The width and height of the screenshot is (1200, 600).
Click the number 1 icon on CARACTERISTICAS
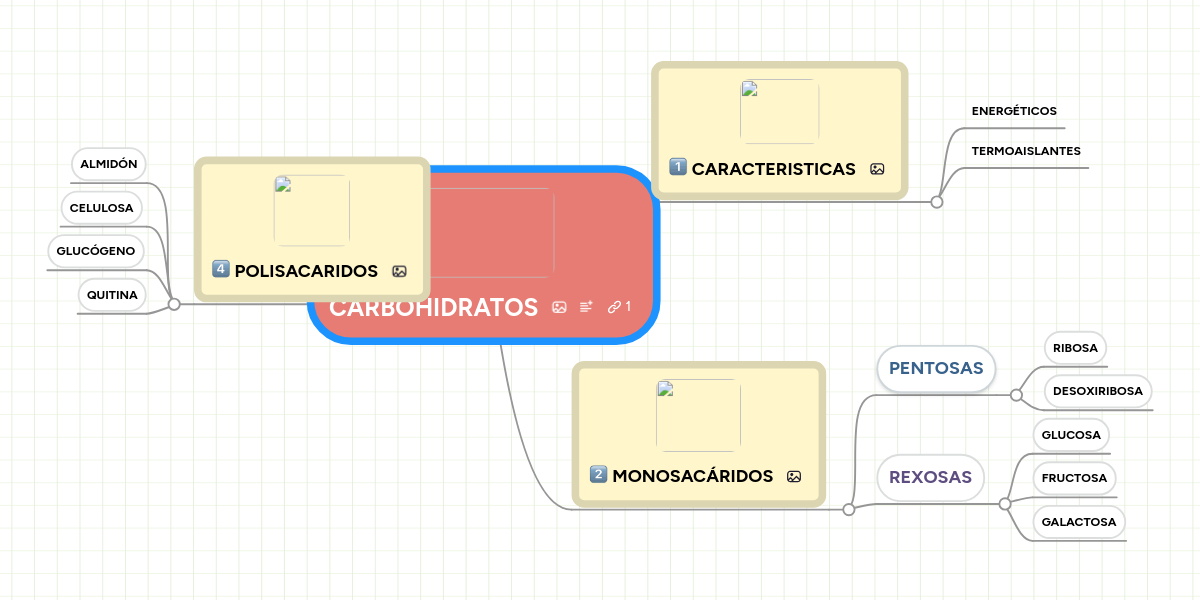coord(677,168)
